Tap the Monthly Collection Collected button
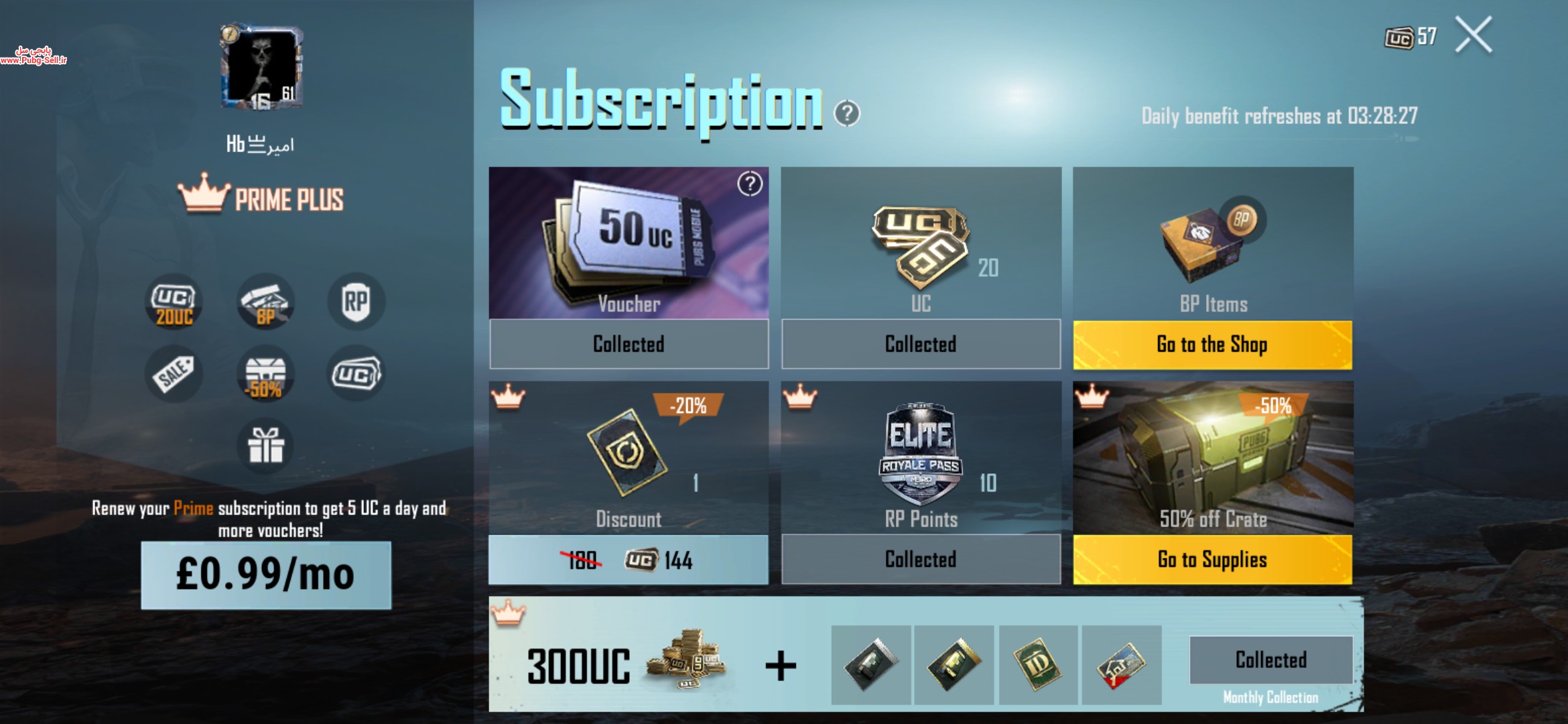This screenshot has width=1568, height=724. (x=1271, y=660)
